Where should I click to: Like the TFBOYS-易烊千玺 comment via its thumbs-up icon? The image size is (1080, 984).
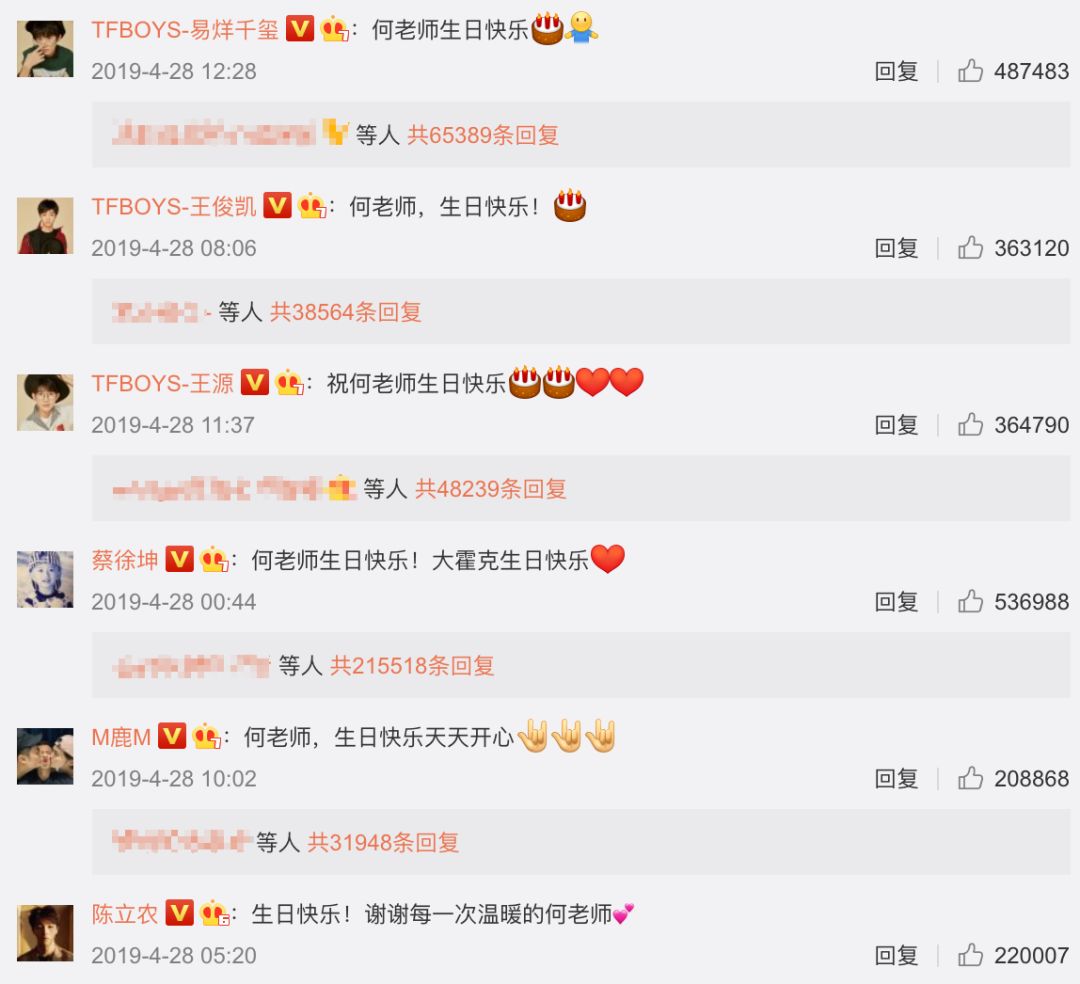click(970, 70)
